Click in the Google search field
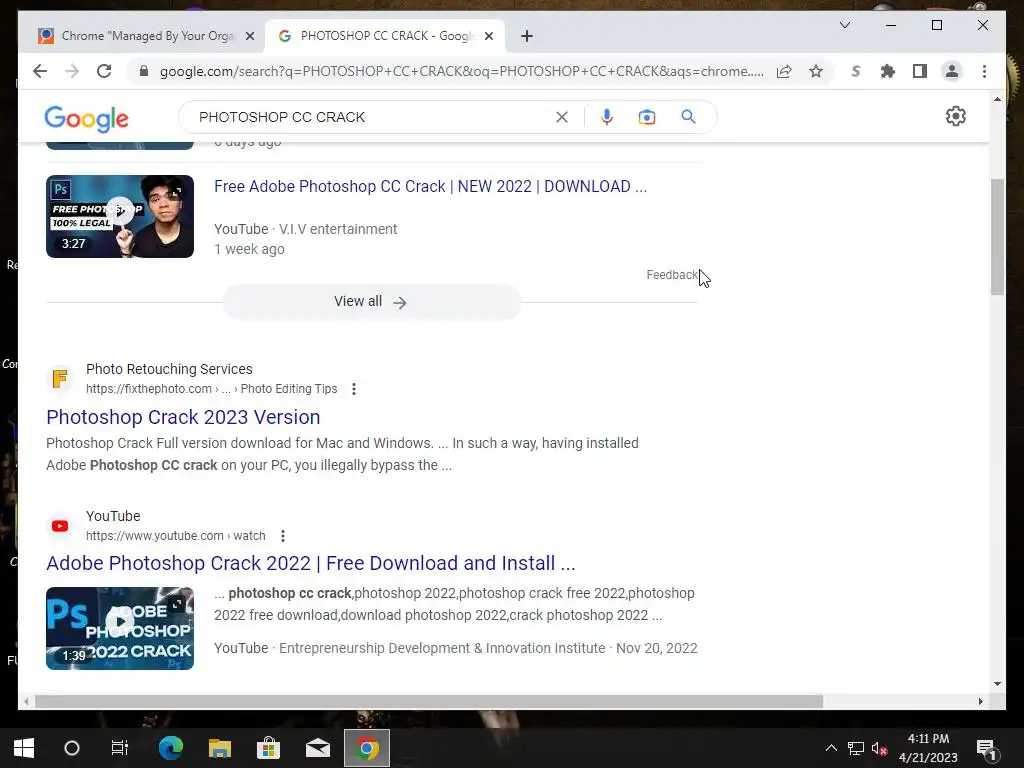The width and height of the screenshot is (1024, 768). tap(372, 117)
